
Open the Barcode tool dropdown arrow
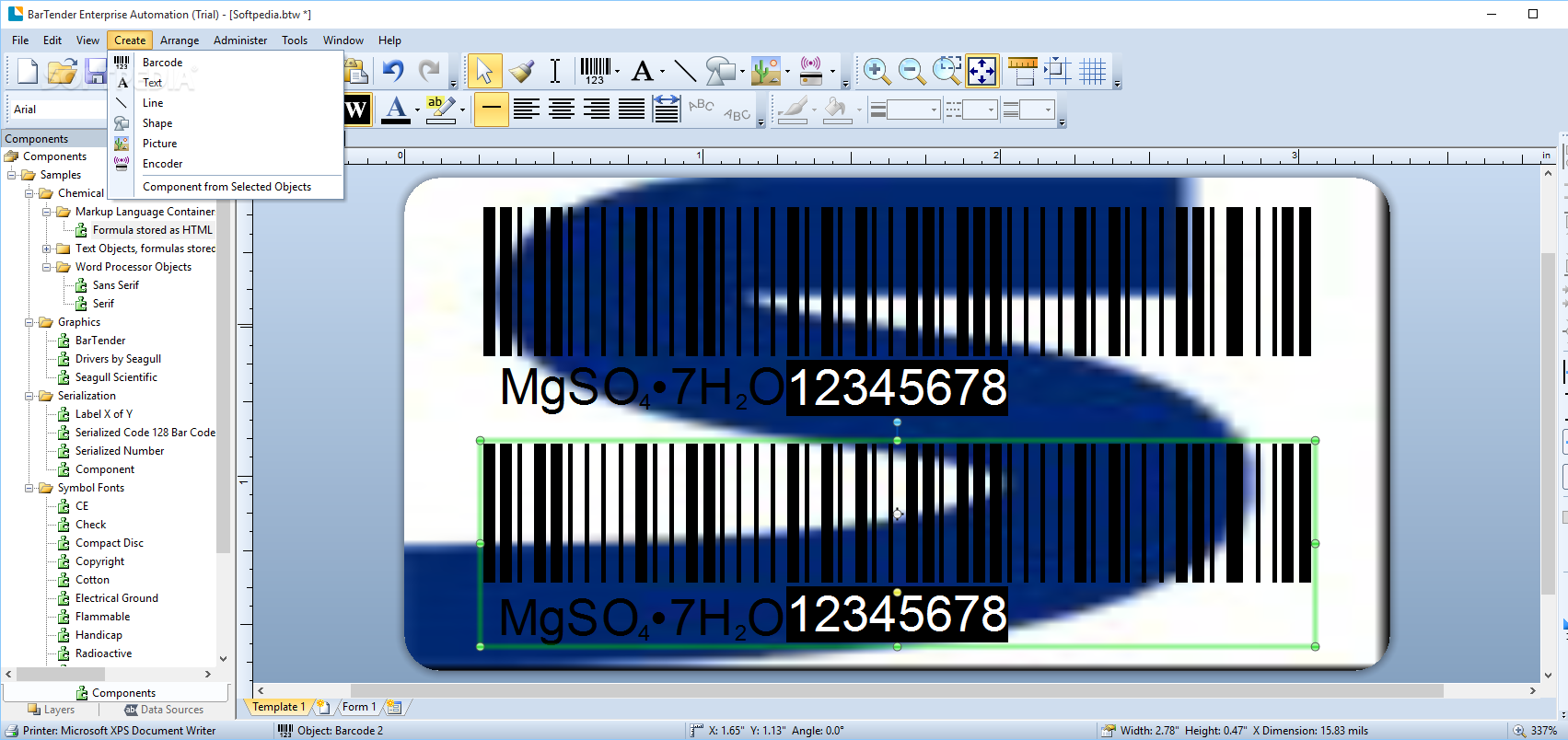click(x=617, y=71)
